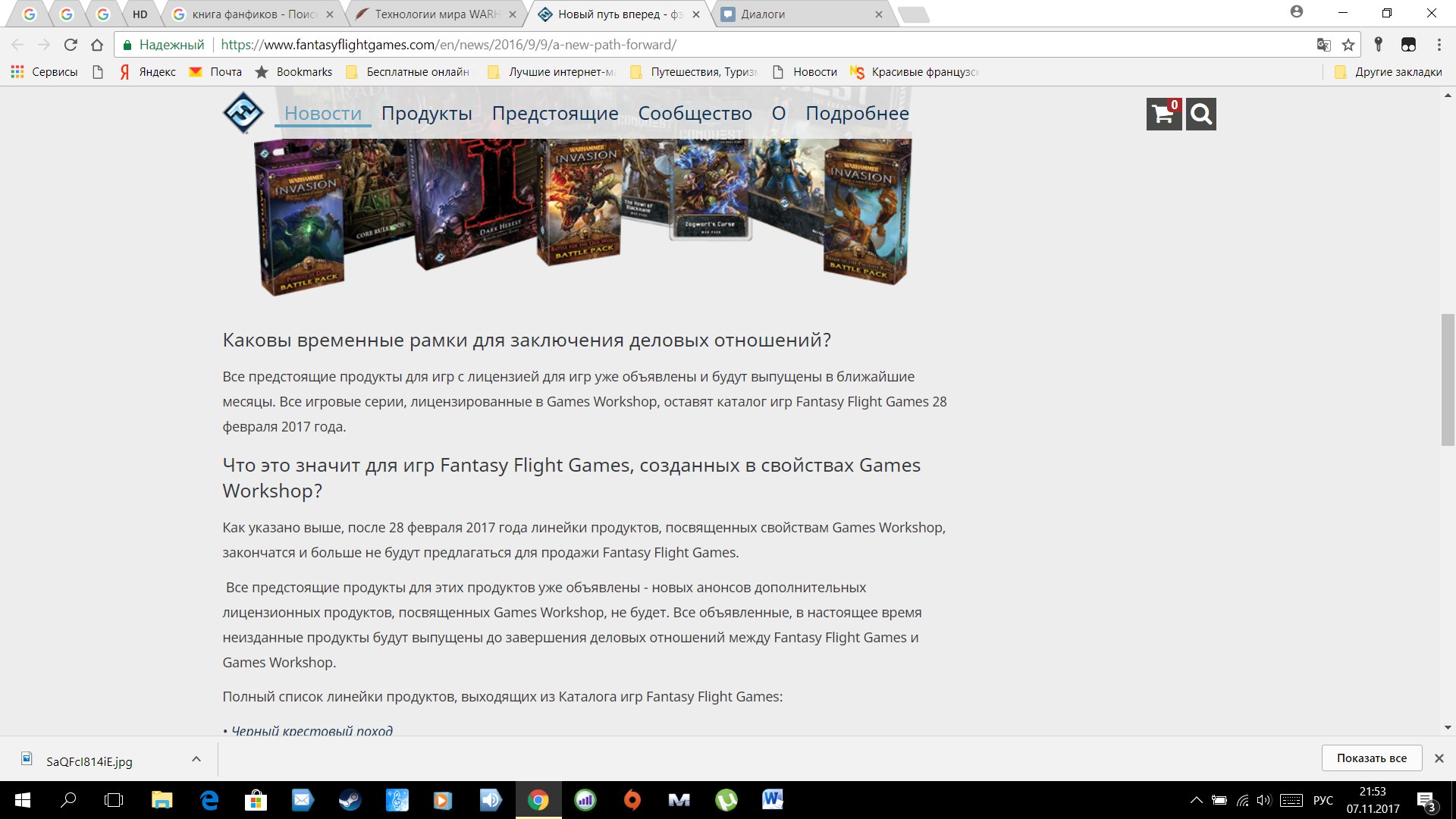Click the translate page icon in address bar
This screenshot has width=1456, height=819.
pos(1324,45)
